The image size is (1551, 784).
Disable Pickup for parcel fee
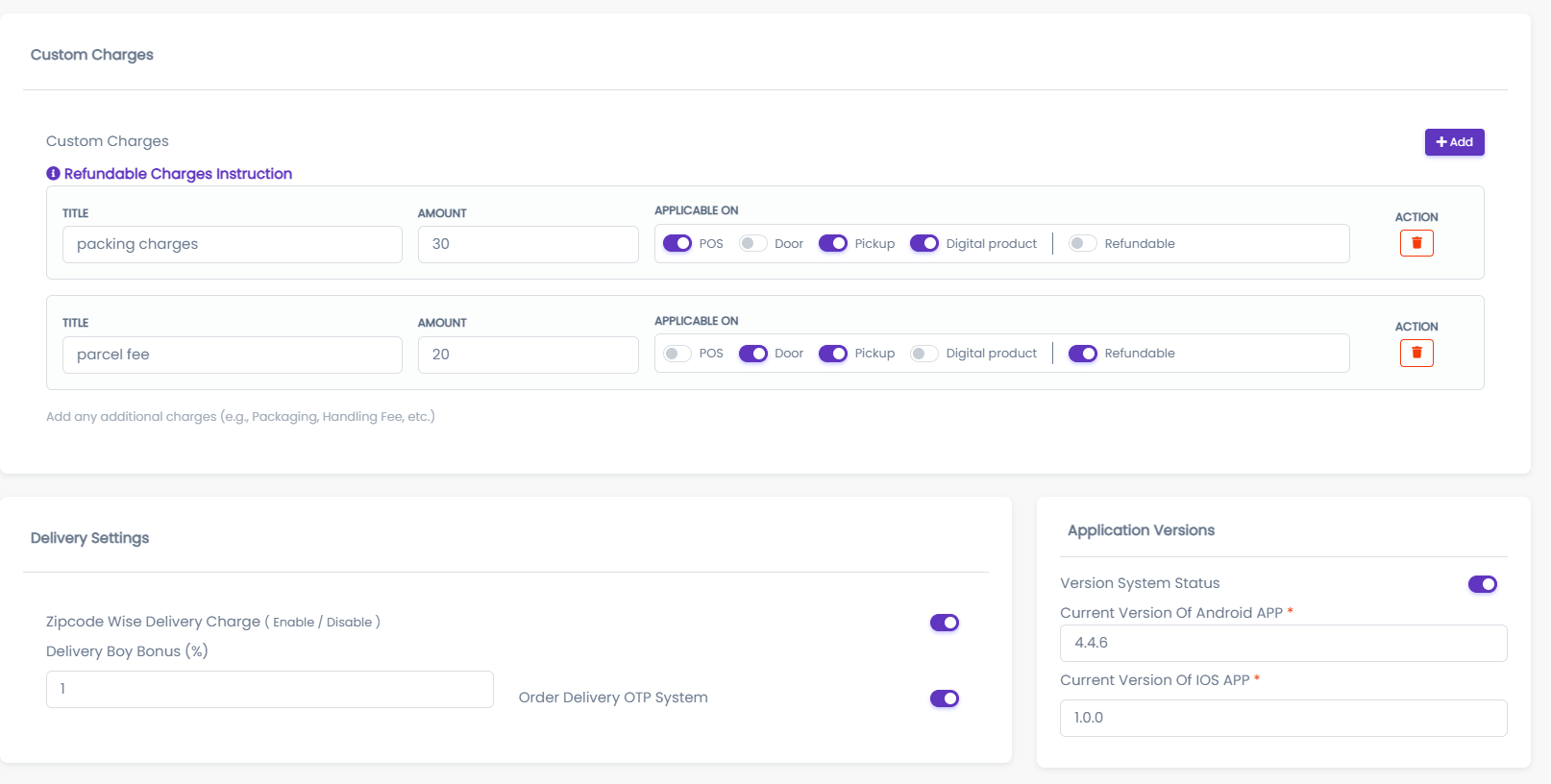pyautogui.click(x=833, y=354)
